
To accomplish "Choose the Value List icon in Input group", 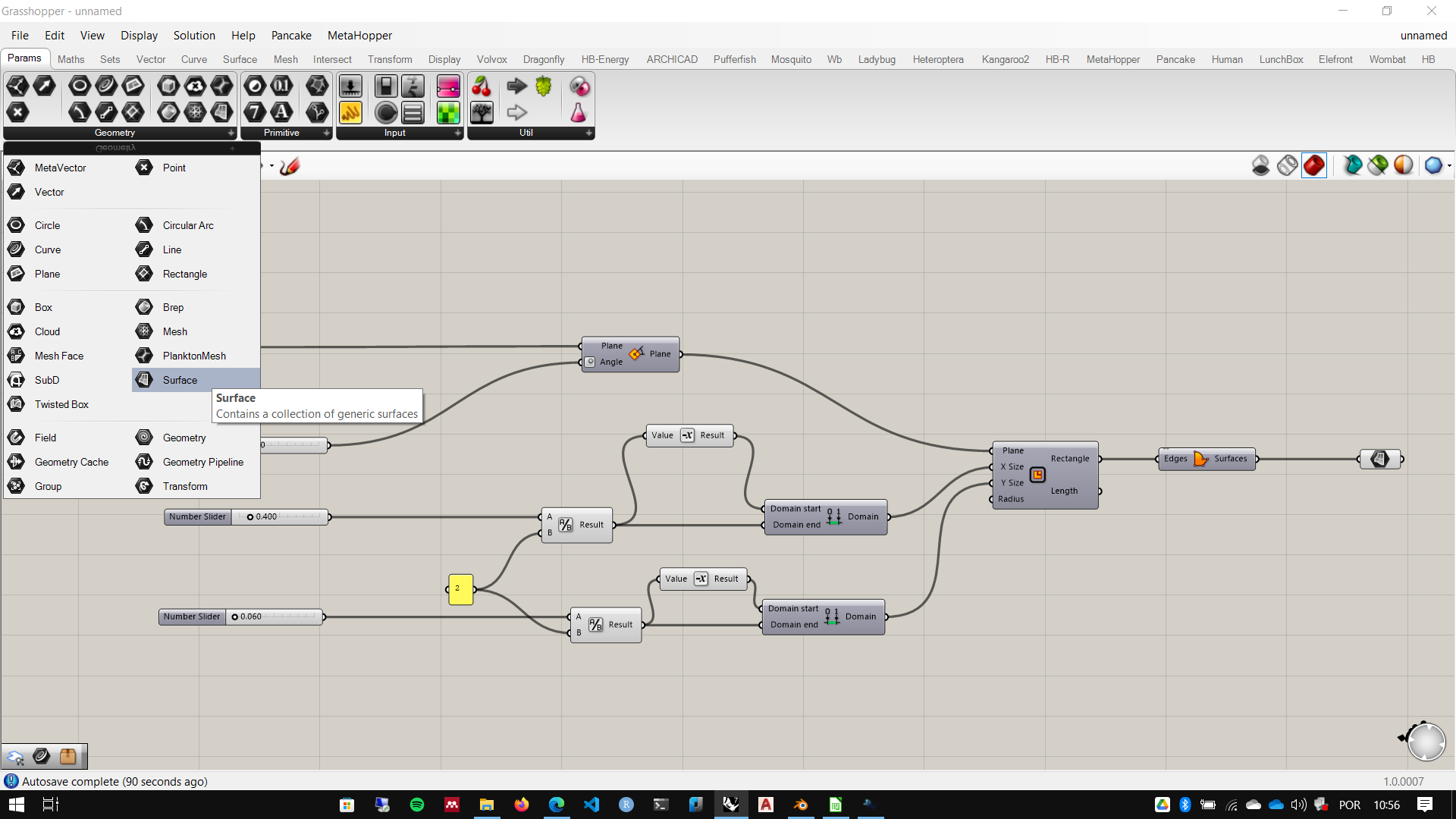I will (x=413, y=113).
